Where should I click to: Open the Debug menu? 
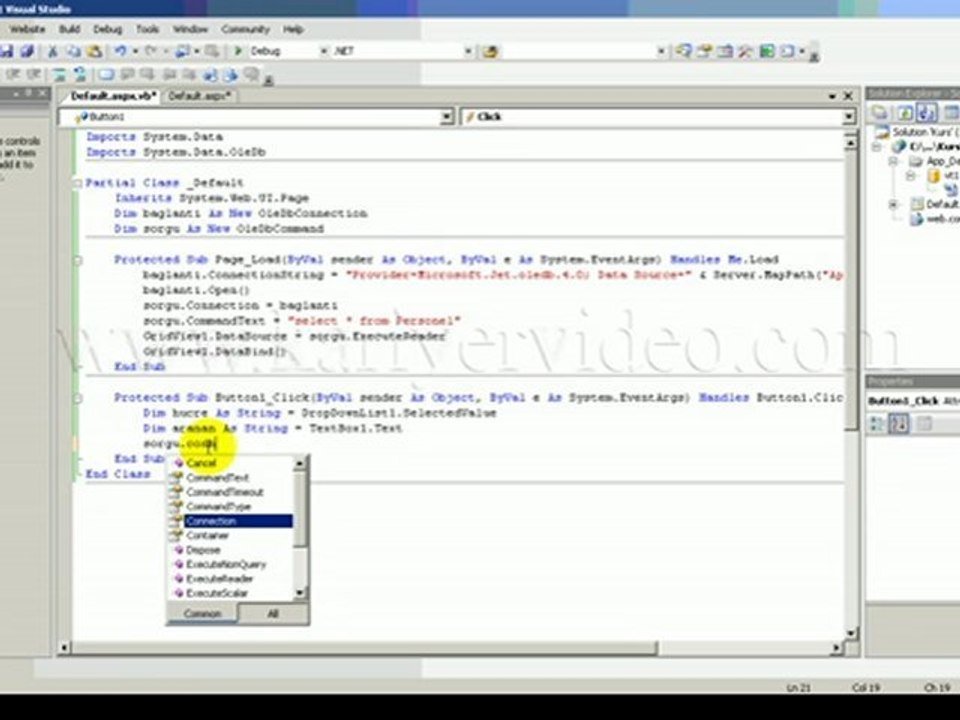(107, 29)
